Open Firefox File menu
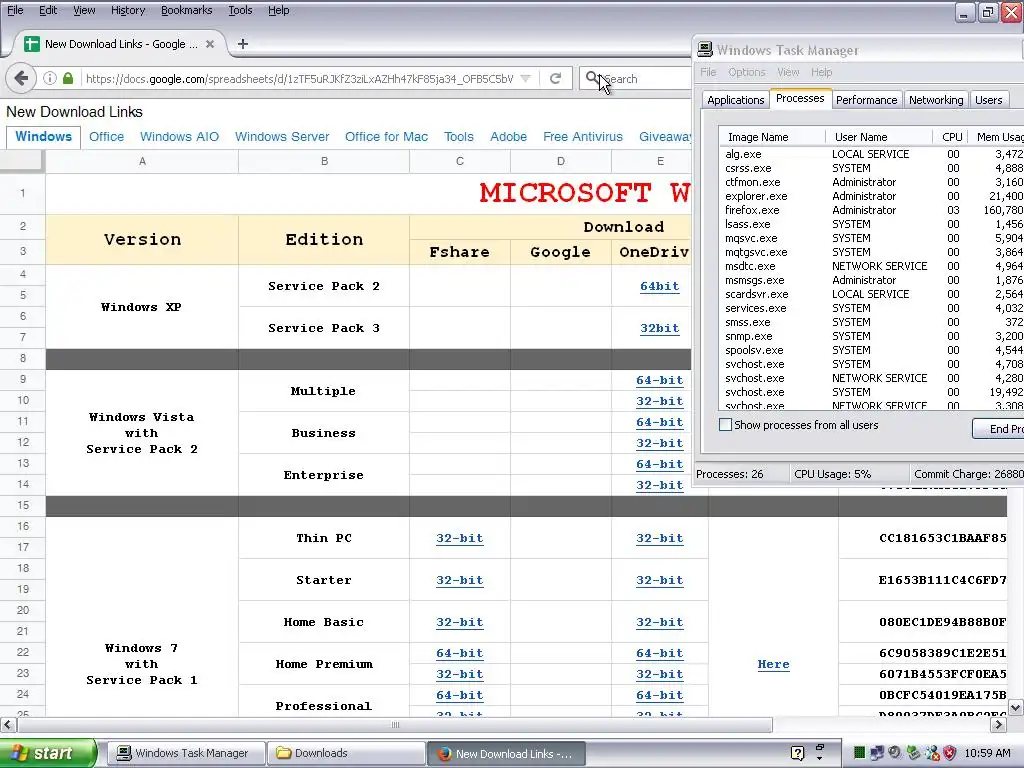This screenshot has width=1024, height=768. pos(15,10)
